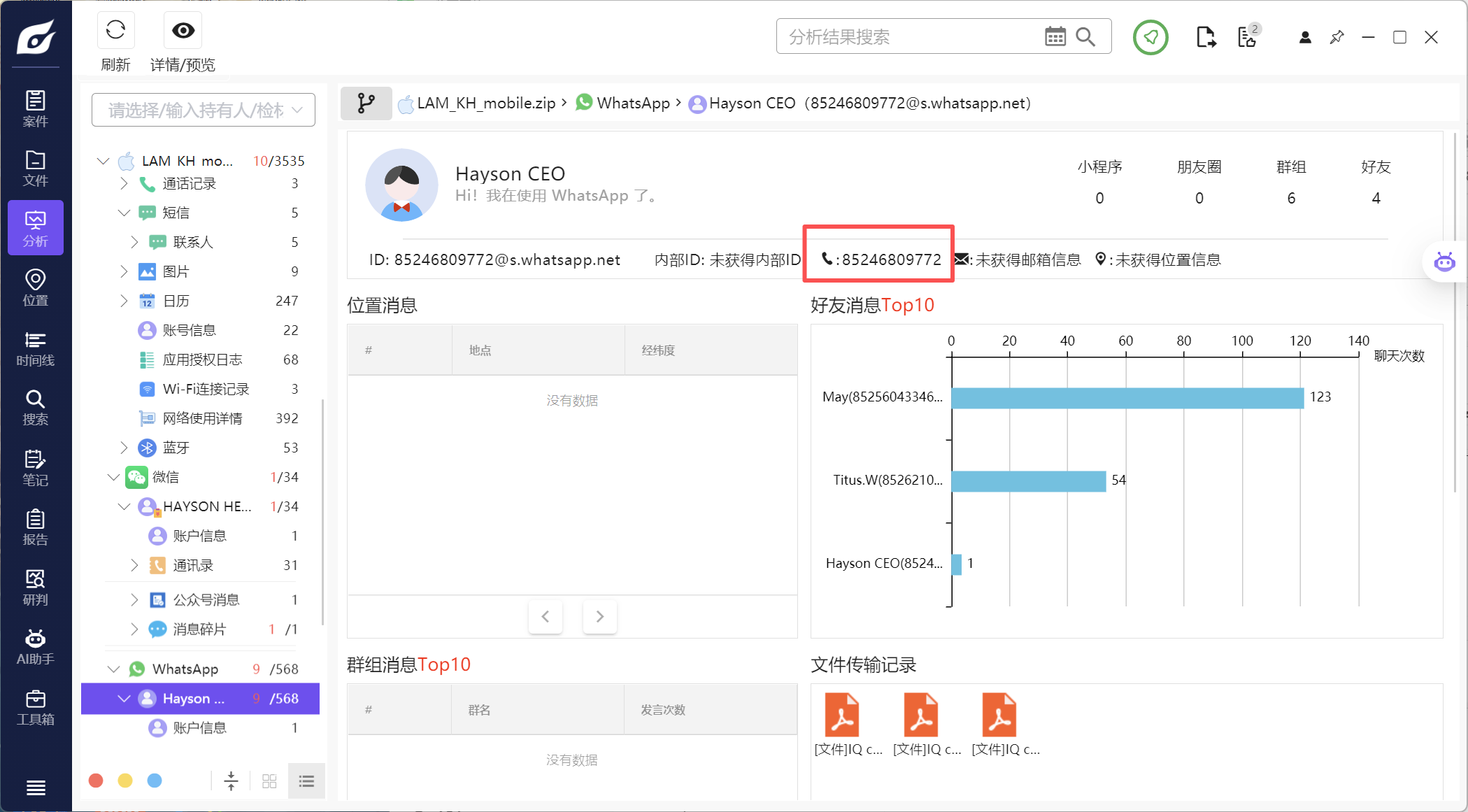Switch to list view mode toggle
This screenshot has height=812, width=1468.
point(306,781)
